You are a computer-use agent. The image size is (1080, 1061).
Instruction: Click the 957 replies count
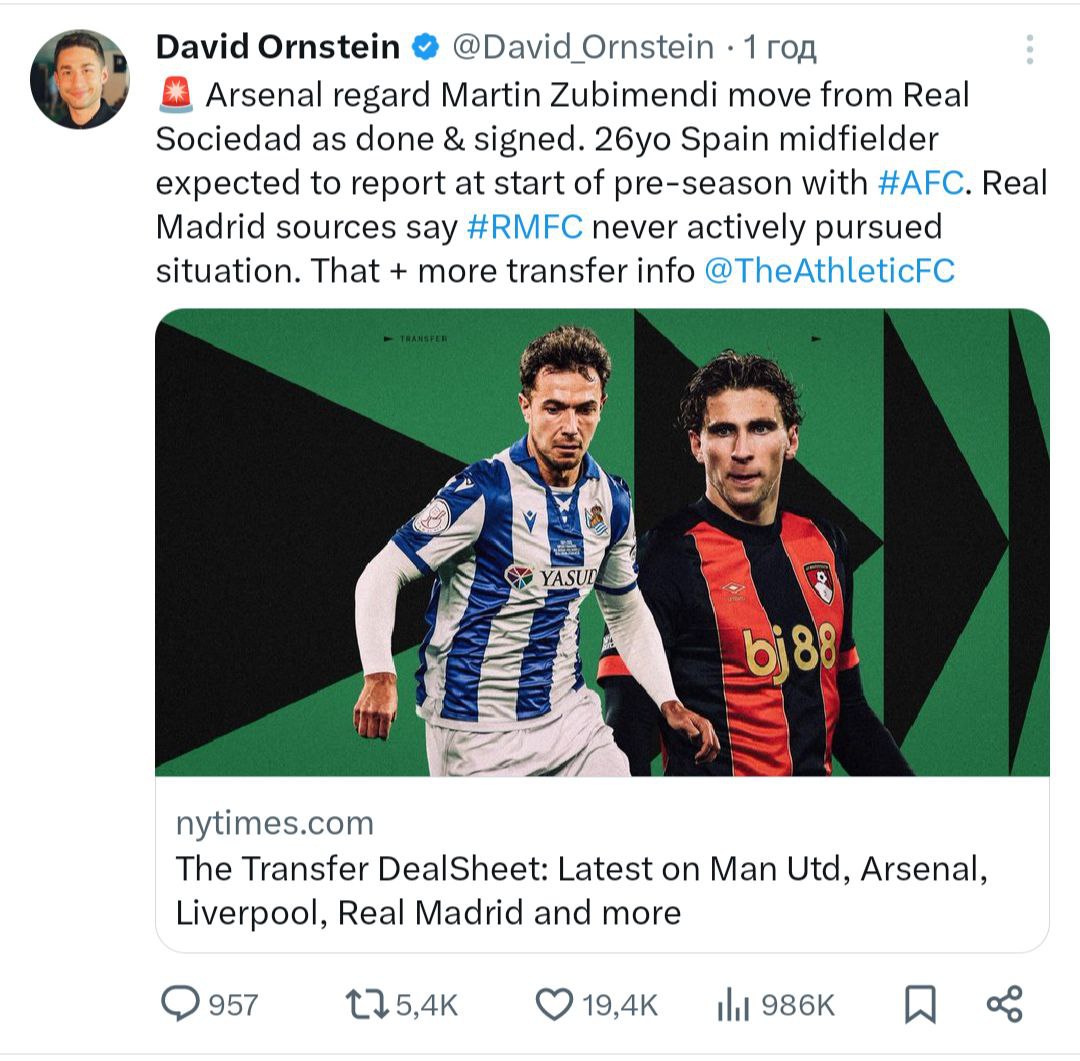click(233, 1005)
